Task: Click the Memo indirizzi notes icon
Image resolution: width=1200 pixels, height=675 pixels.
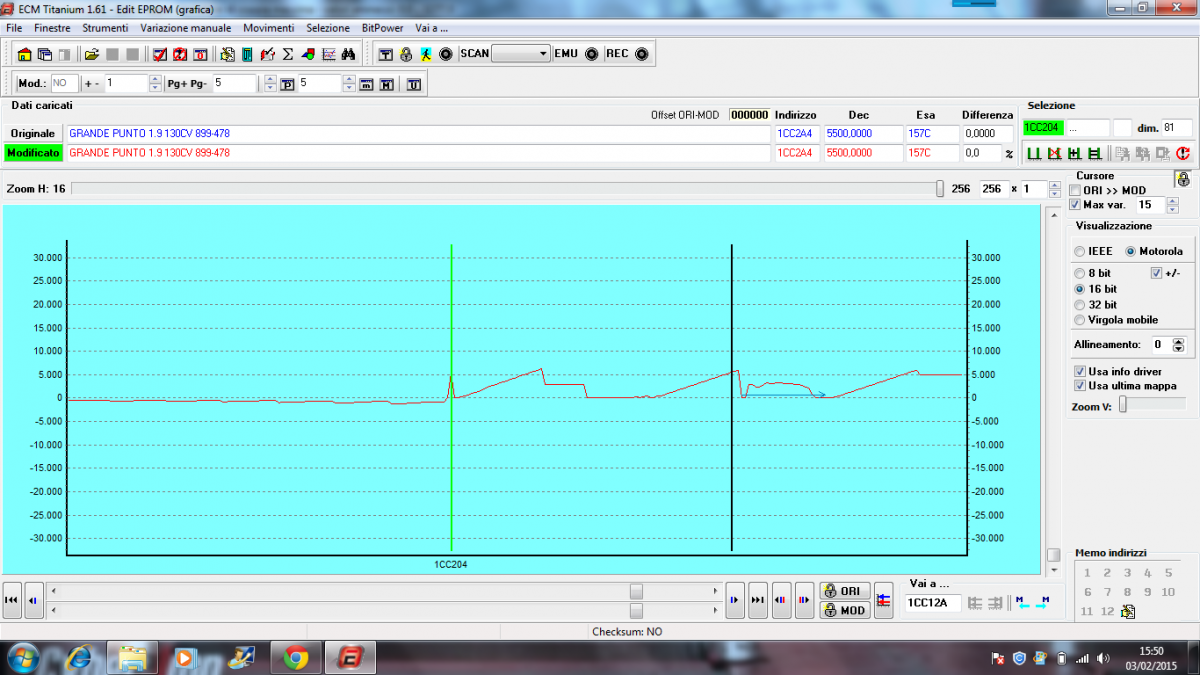Action: point(1128,611)
